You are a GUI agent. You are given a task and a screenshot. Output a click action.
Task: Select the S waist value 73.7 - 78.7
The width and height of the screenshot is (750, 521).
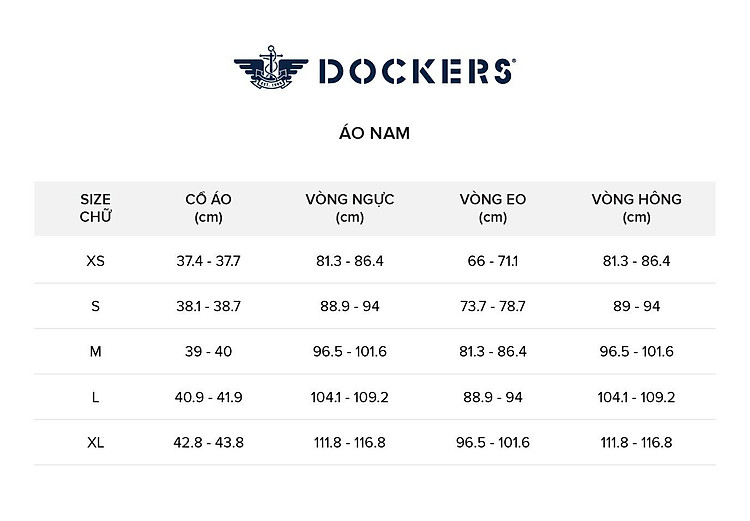493,306
